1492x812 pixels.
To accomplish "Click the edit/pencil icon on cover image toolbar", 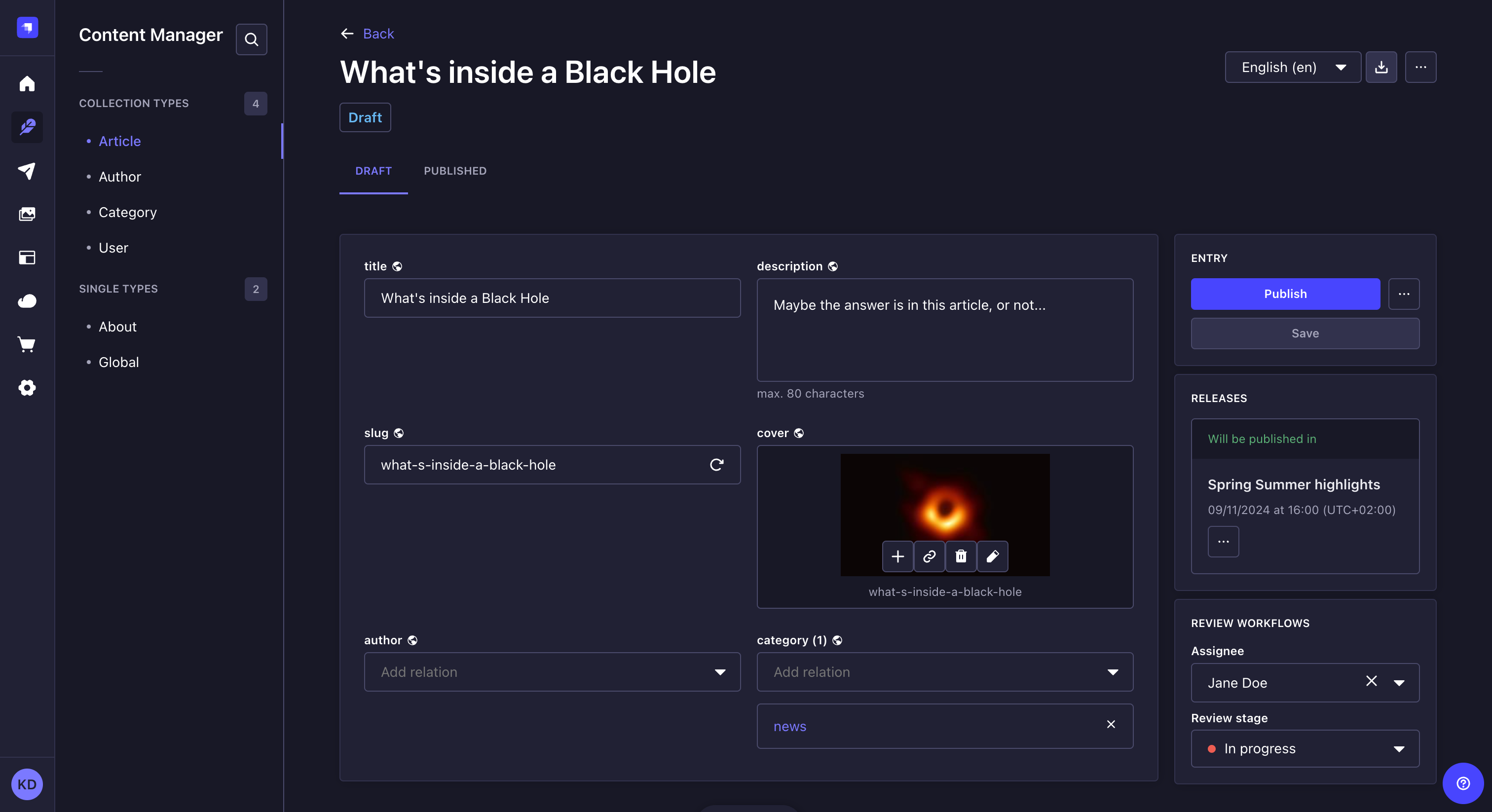I will (993, 555).
